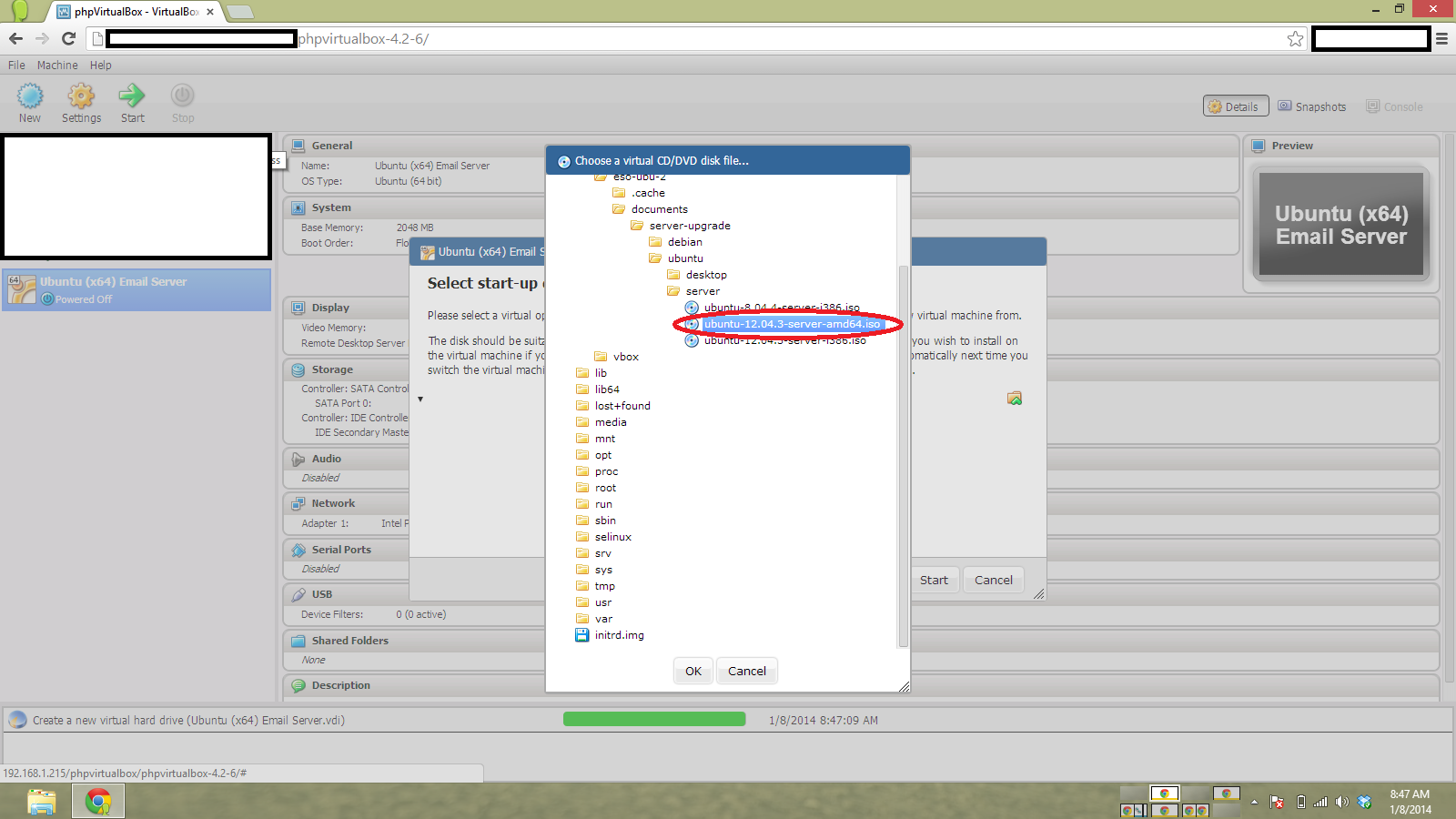Image resolution: width=1456 pixels, height=819 pixels.
Task: Go back with the browser back arrow
Action: pyautogui.click(x=15, y=38)
